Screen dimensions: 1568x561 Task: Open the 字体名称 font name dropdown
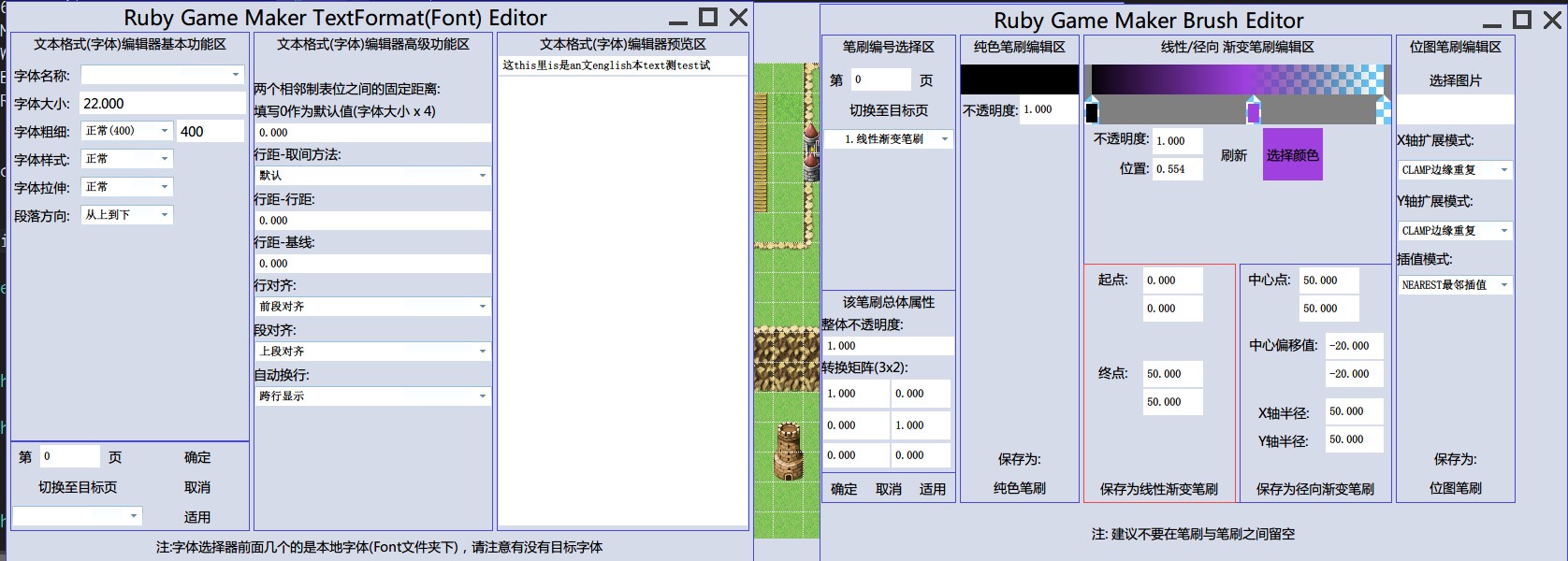point(163,75)
